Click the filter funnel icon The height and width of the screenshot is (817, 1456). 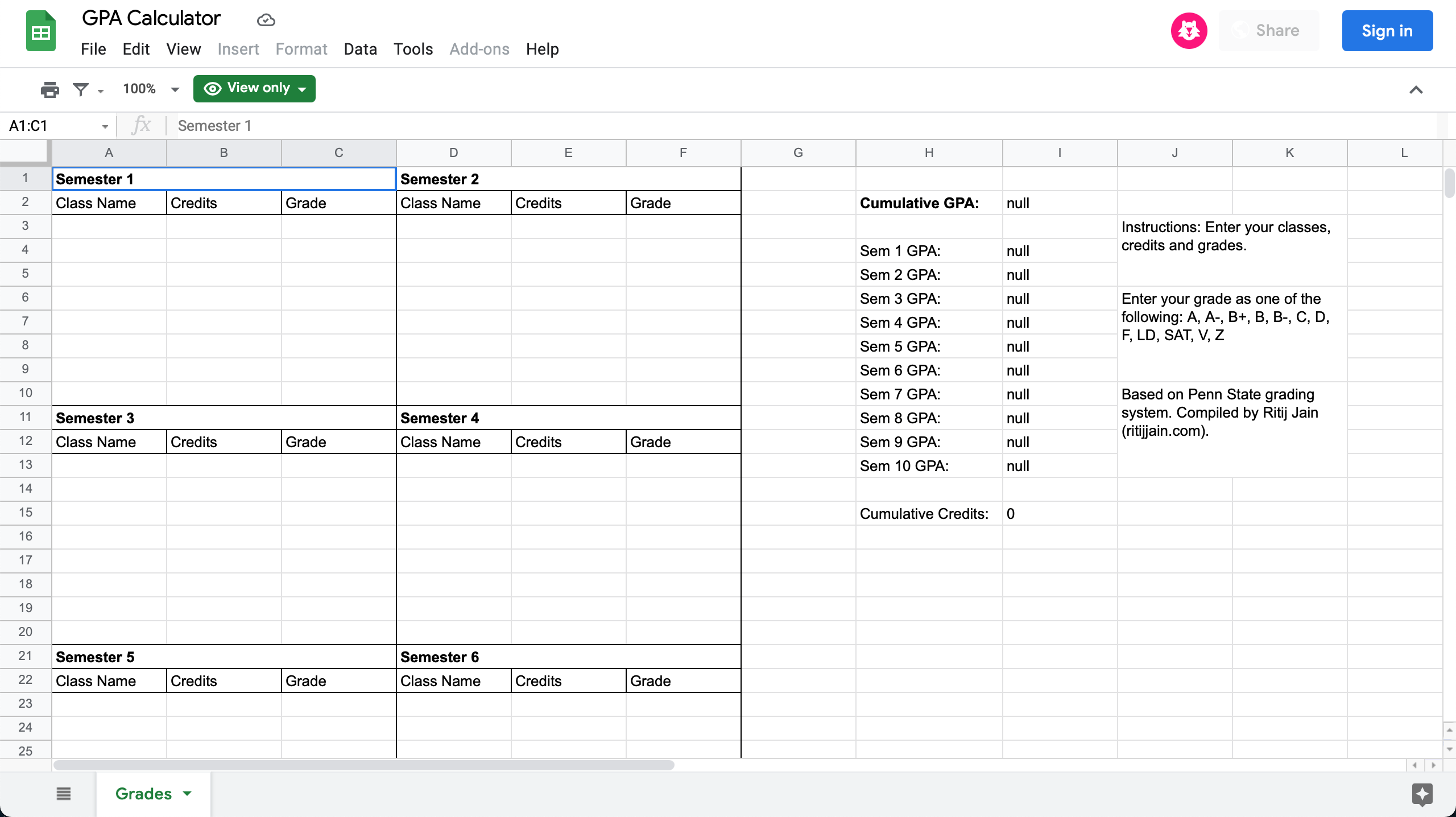pos(81,89)
